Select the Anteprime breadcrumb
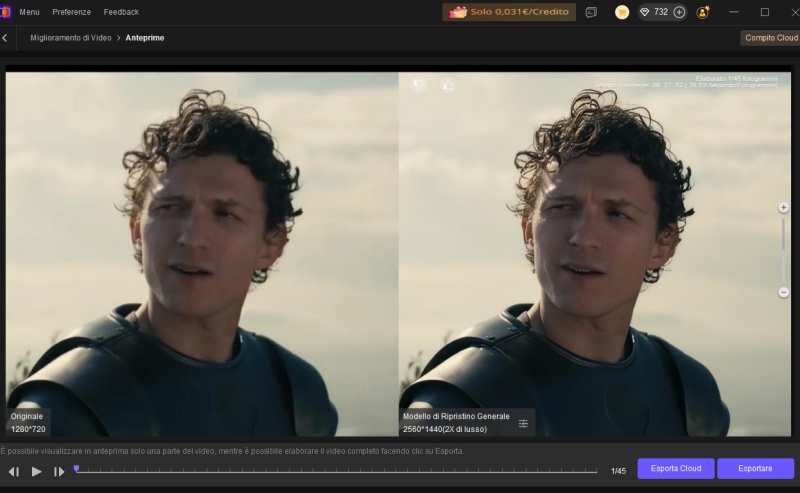Viewport: 800px width, 493px height. 145,38
